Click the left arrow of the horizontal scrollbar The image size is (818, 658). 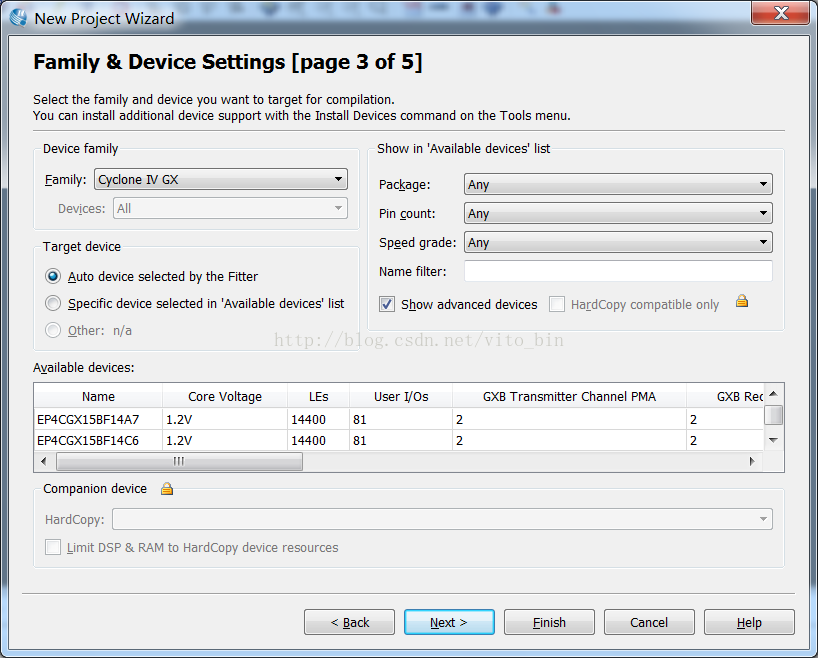click(44, 461)
